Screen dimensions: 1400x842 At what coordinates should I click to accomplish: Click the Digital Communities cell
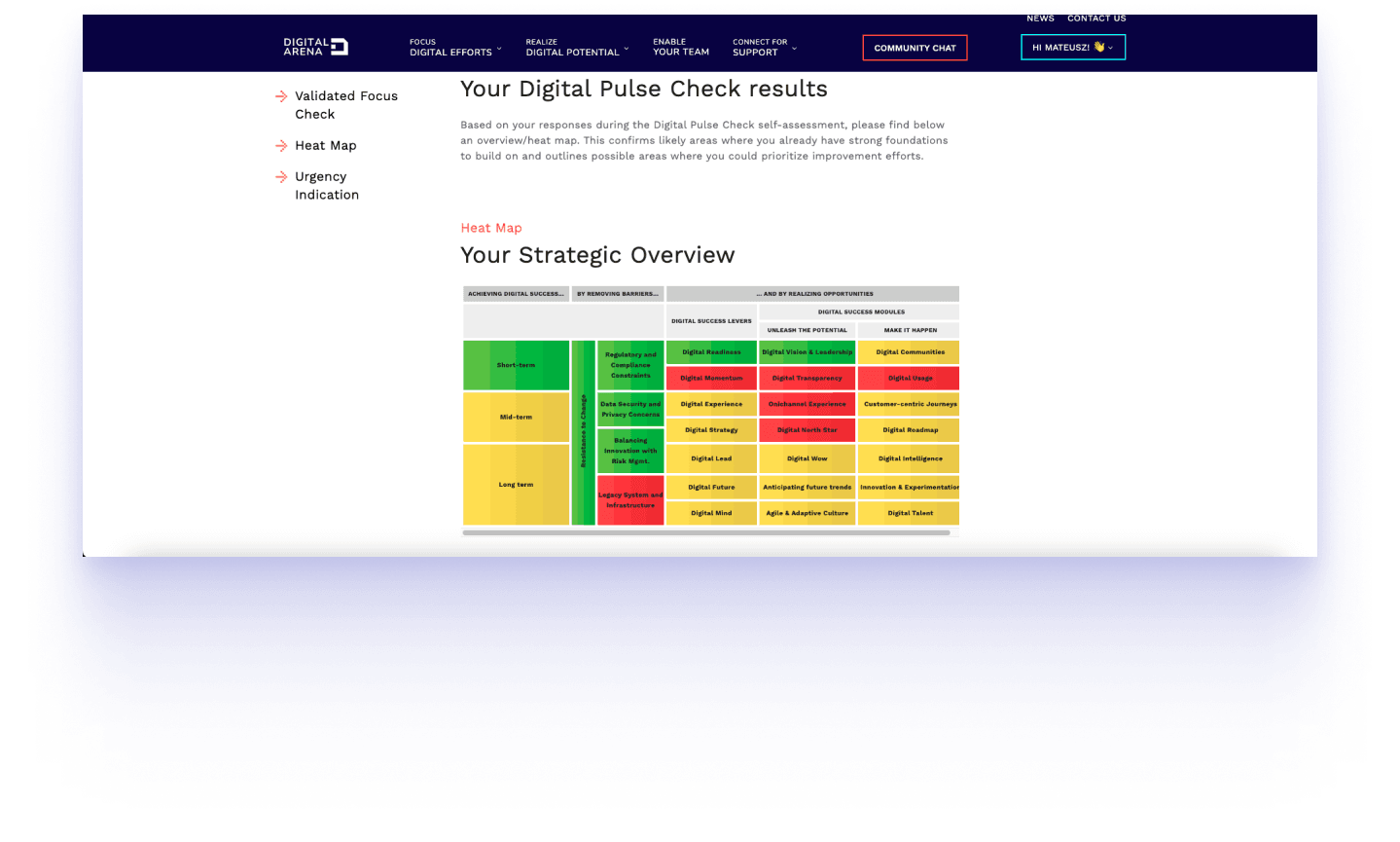tap(909, 352)
